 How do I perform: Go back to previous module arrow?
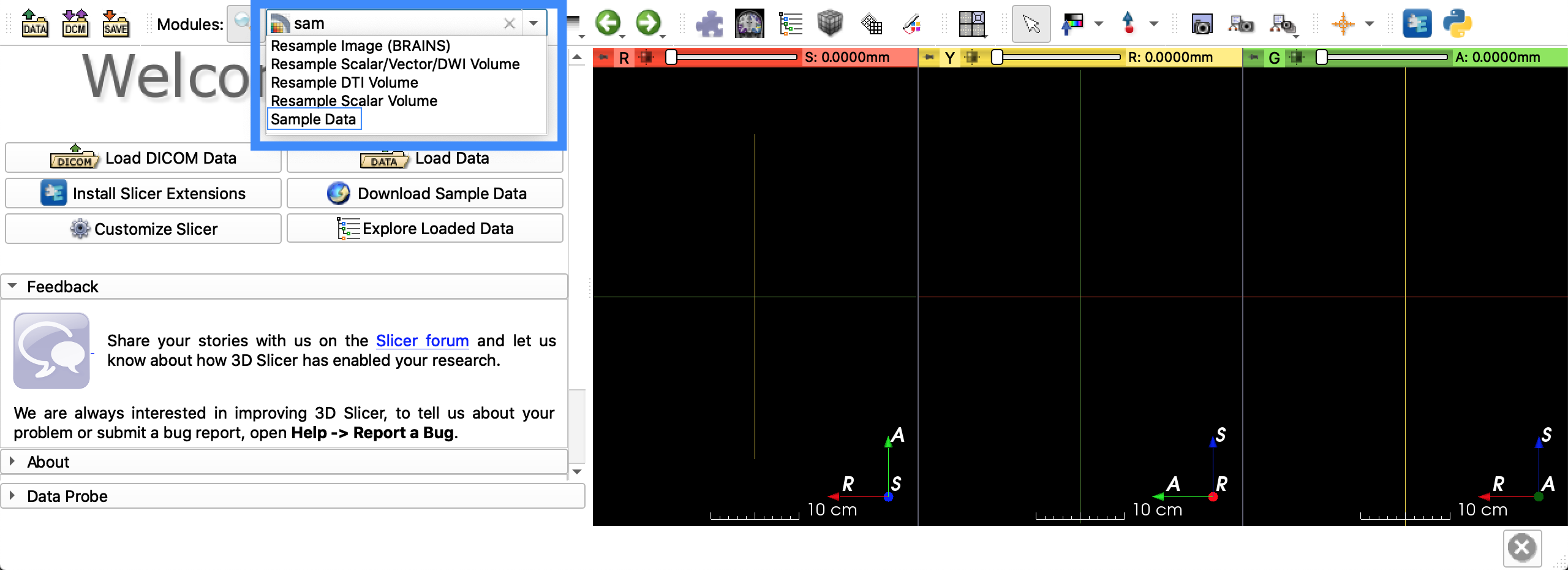click(608, 23)
